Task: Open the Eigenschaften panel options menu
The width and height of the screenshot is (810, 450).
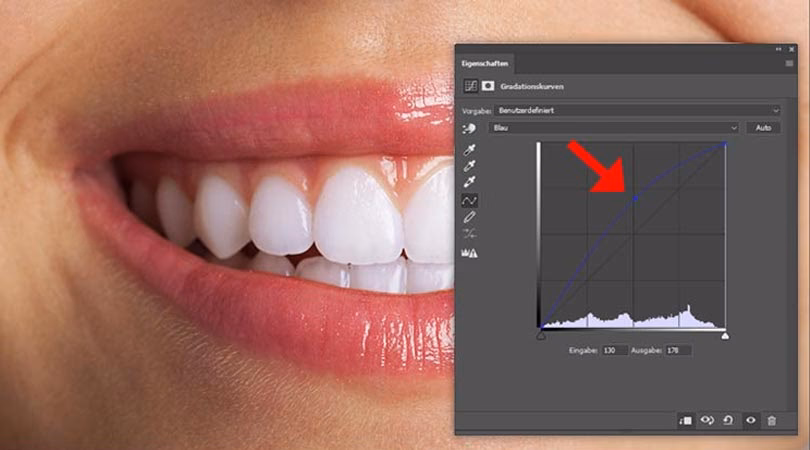Action: (789, 64)
